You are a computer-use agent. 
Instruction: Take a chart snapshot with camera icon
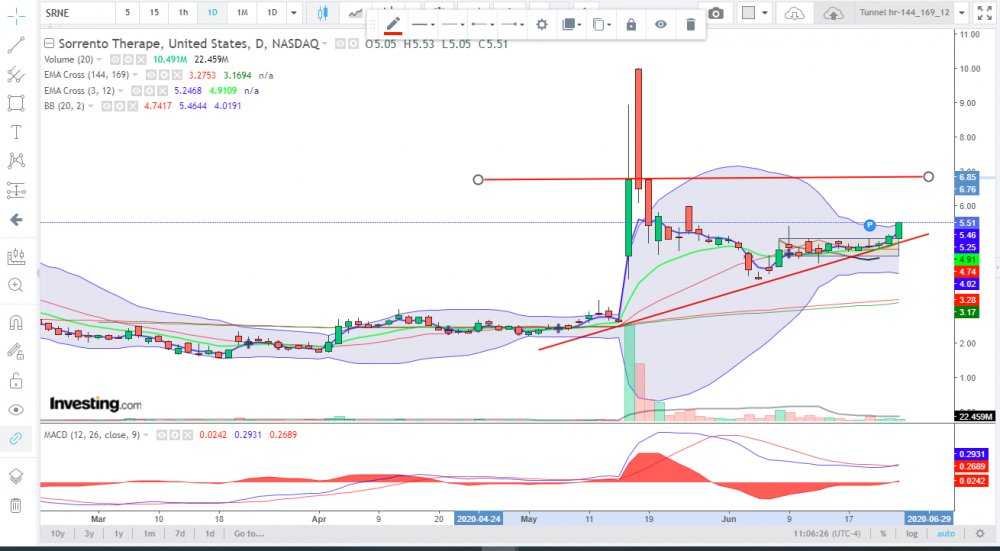tap(716, 13)
